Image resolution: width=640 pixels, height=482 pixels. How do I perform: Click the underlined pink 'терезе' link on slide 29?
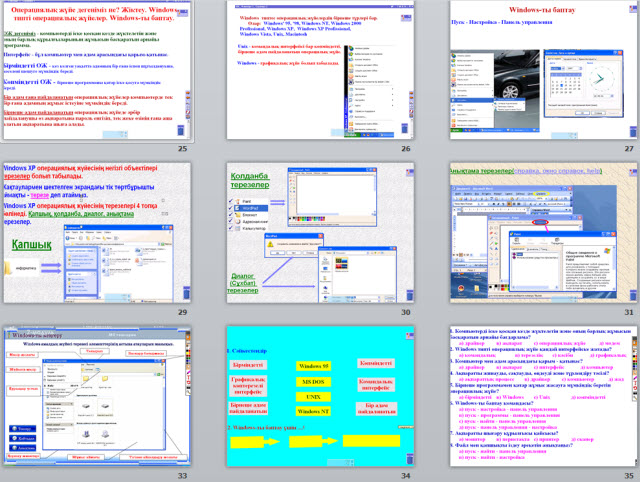tap(40, 195)
